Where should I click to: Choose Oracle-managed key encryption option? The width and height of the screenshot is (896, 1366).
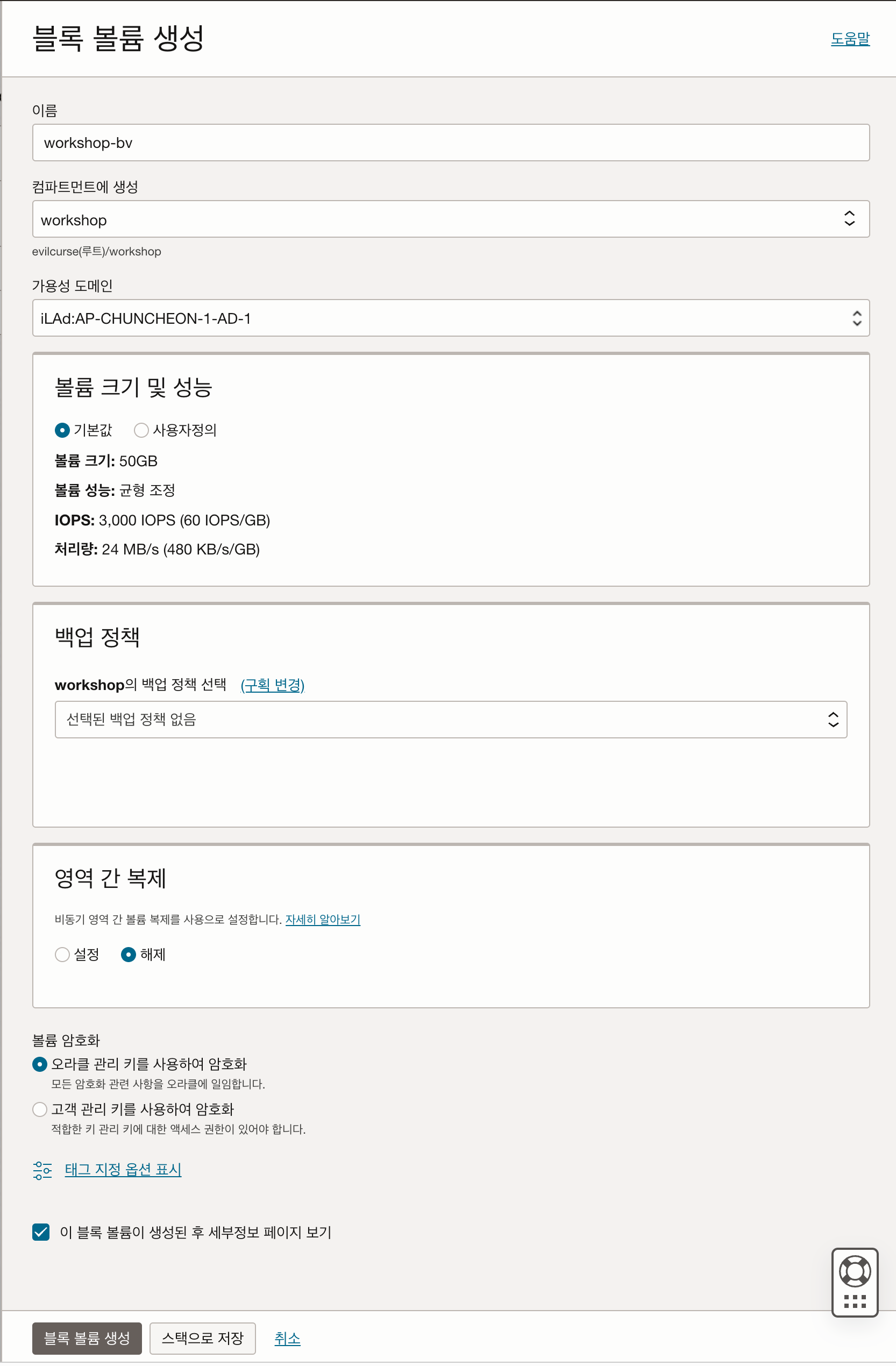pyautogui.click(x=40, y=1064)
